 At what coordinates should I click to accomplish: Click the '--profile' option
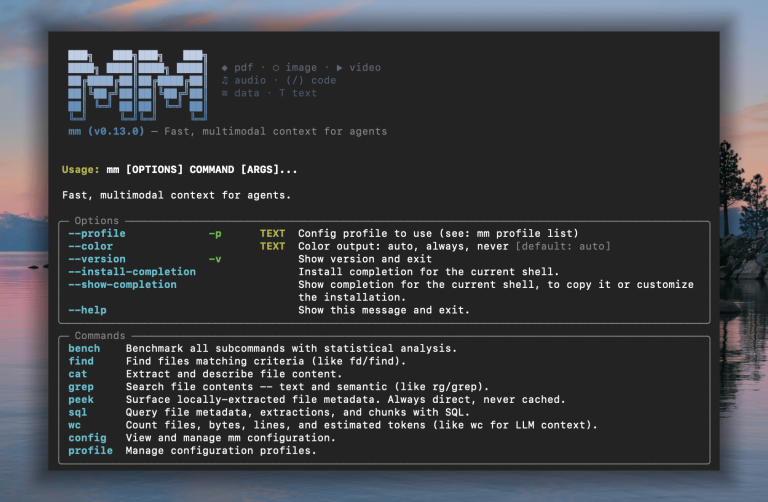pyautogui.click(x=97, y=233)
